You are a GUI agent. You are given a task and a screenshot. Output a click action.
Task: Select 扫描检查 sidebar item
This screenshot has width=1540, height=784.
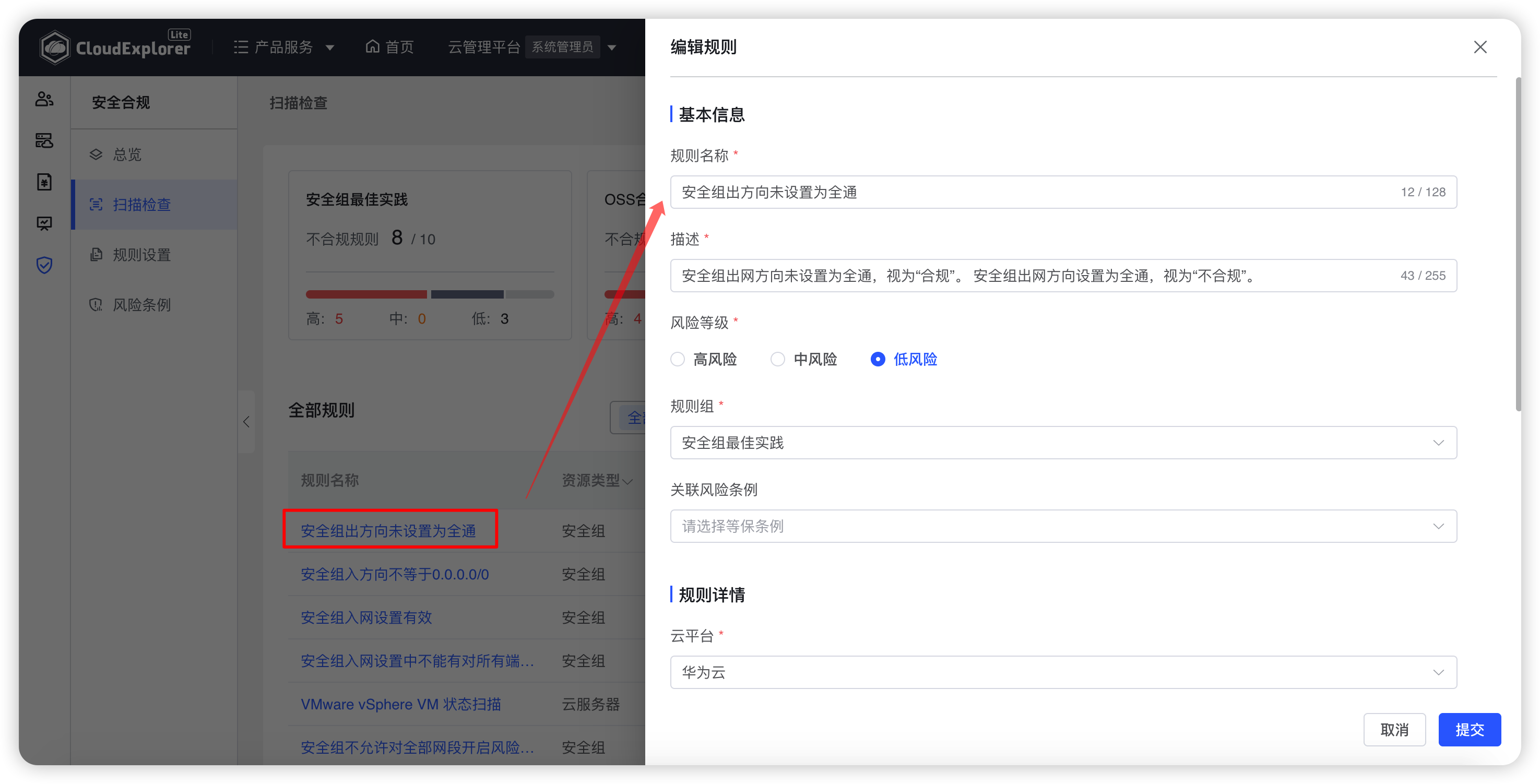154,205
